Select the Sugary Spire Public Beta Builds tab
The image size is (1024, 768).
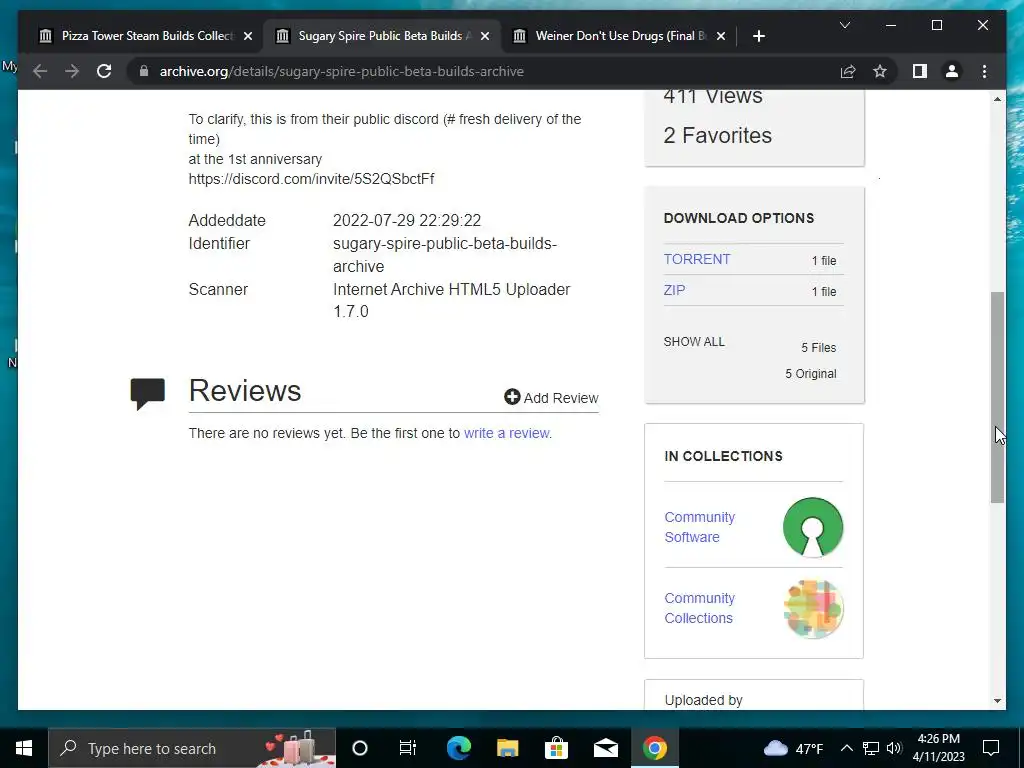(383, 36)
